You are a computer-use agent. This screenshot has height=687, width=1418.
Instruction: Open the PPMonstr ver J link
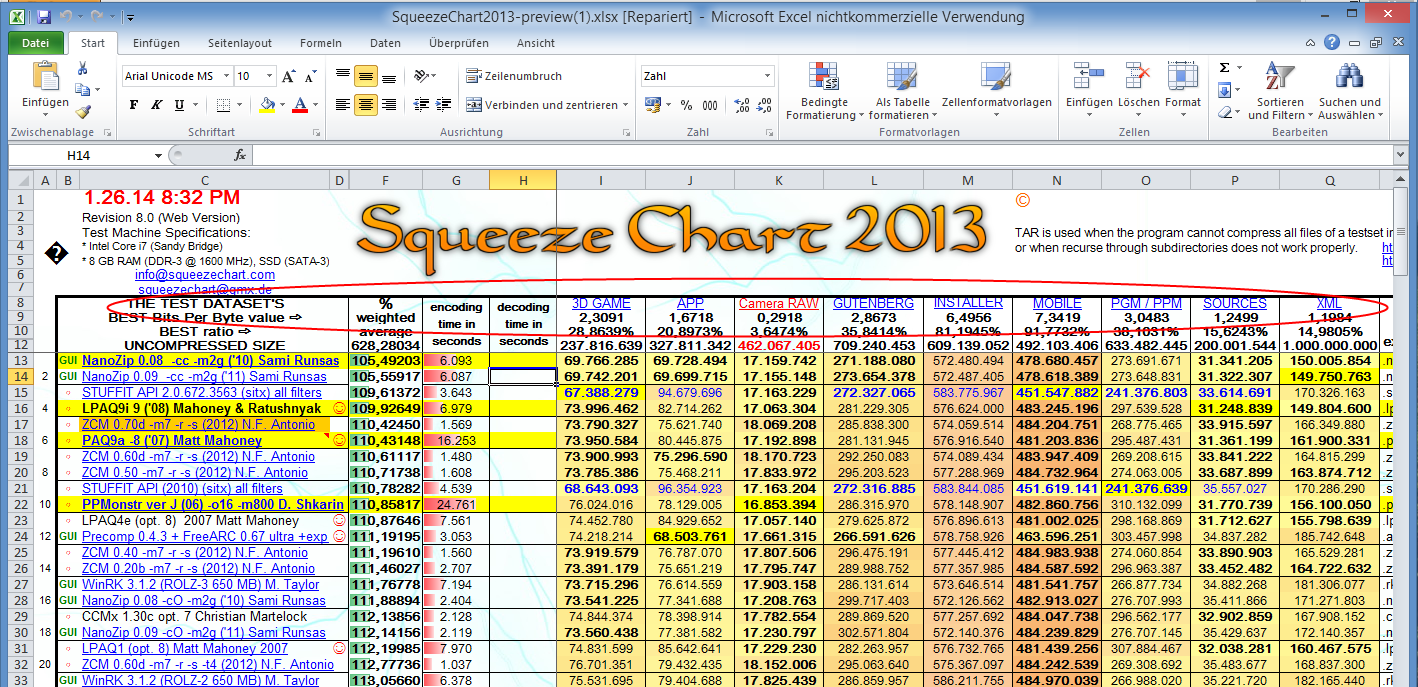pyautogui.click(x=213, y=505)
